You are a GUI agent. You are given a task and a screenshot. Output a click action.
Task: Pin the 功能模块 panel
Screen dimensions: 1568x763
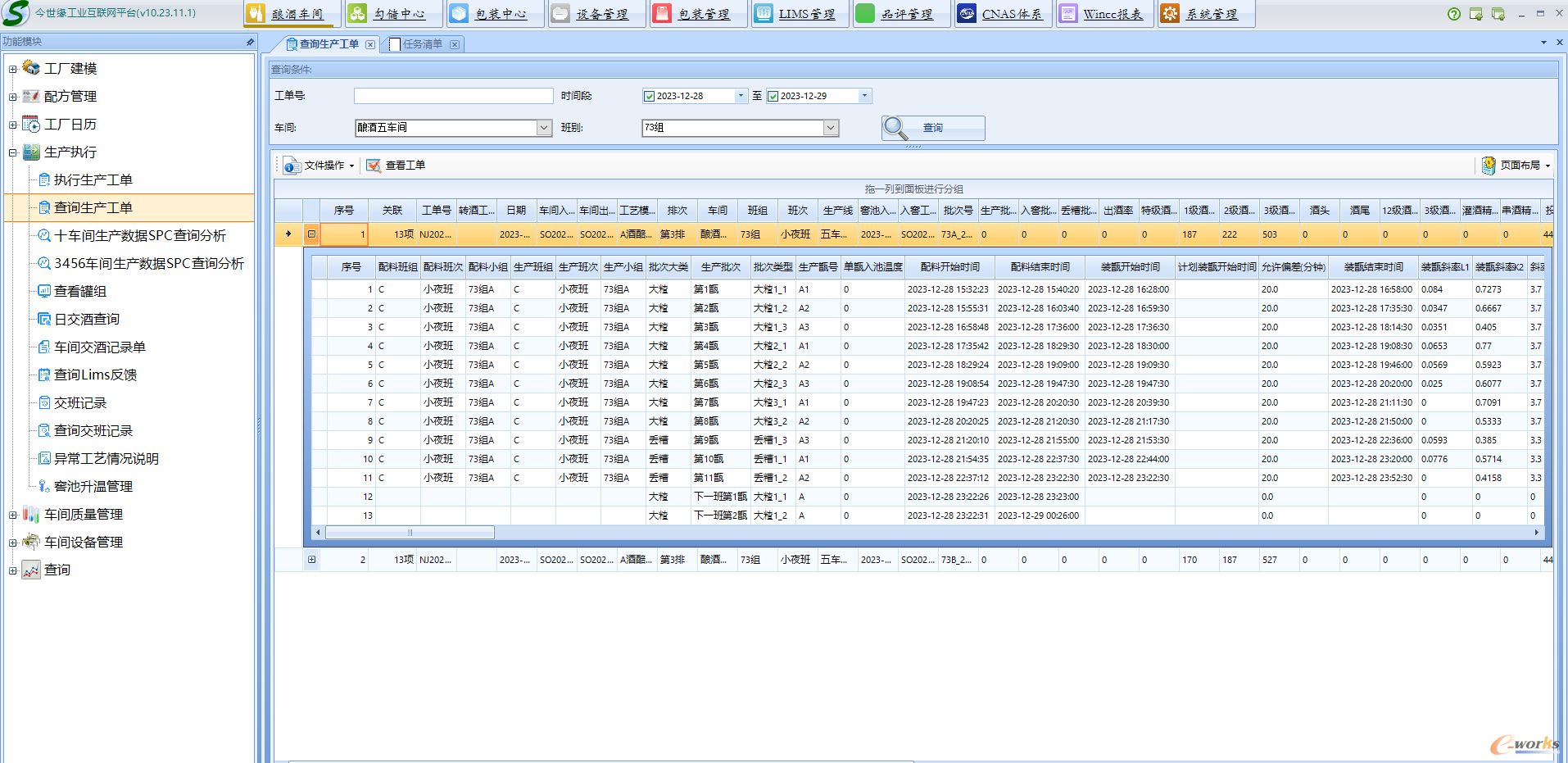point(250,42)
